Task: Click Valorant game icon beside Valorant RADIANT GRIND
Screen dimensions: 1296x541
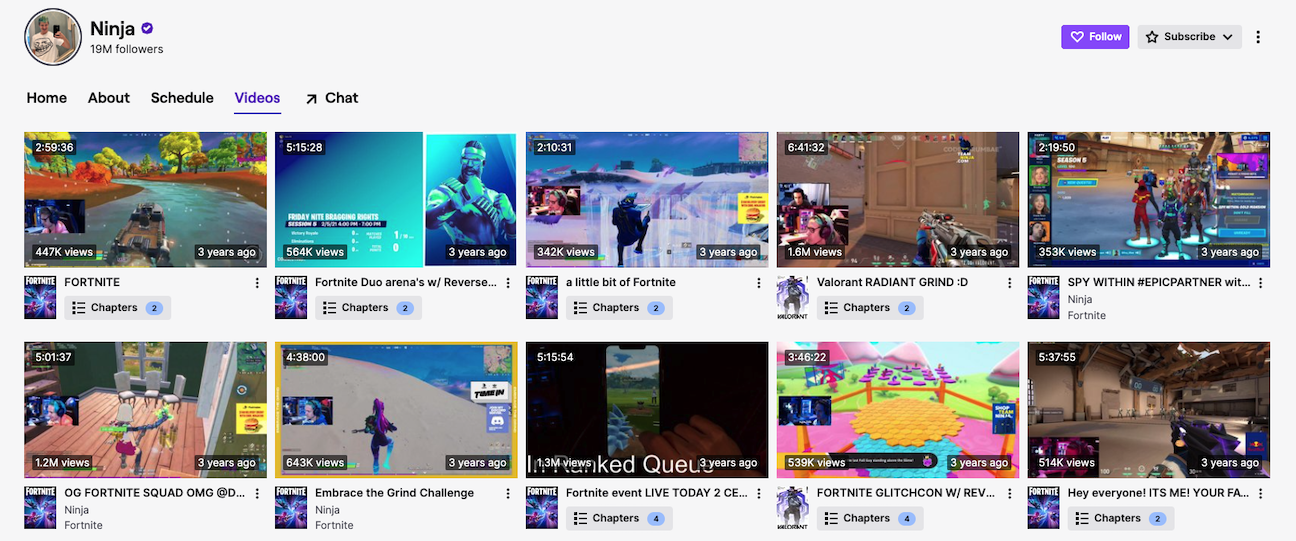Action: pos(793,297)
